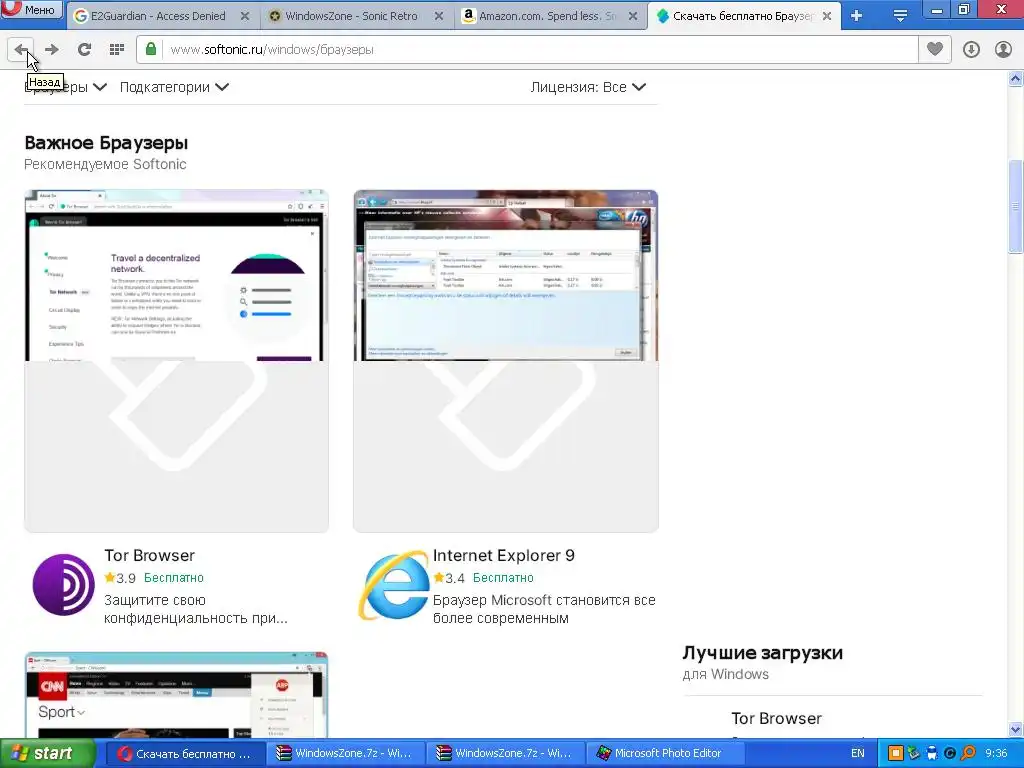This screenshot has width=1024, height=768.
Task: Click the EN language indicator
Action: coord(857,754)
